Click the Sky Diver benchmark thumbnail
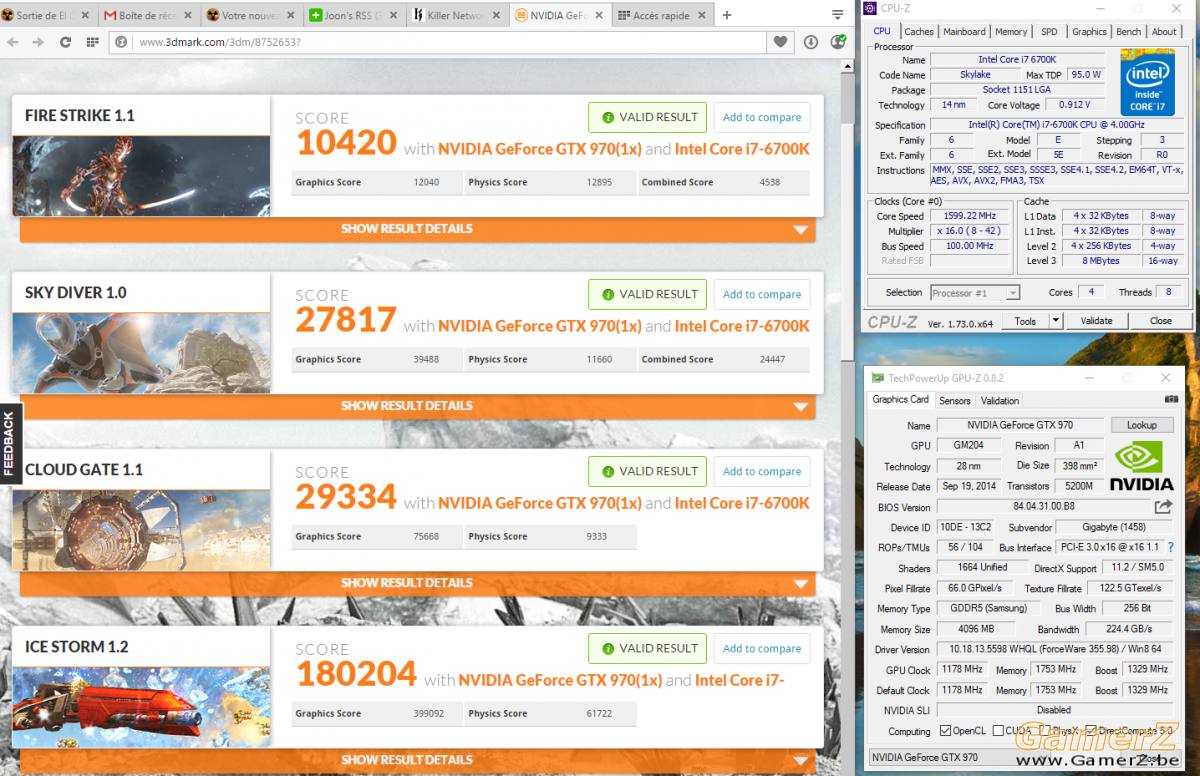 click(141, 352)
